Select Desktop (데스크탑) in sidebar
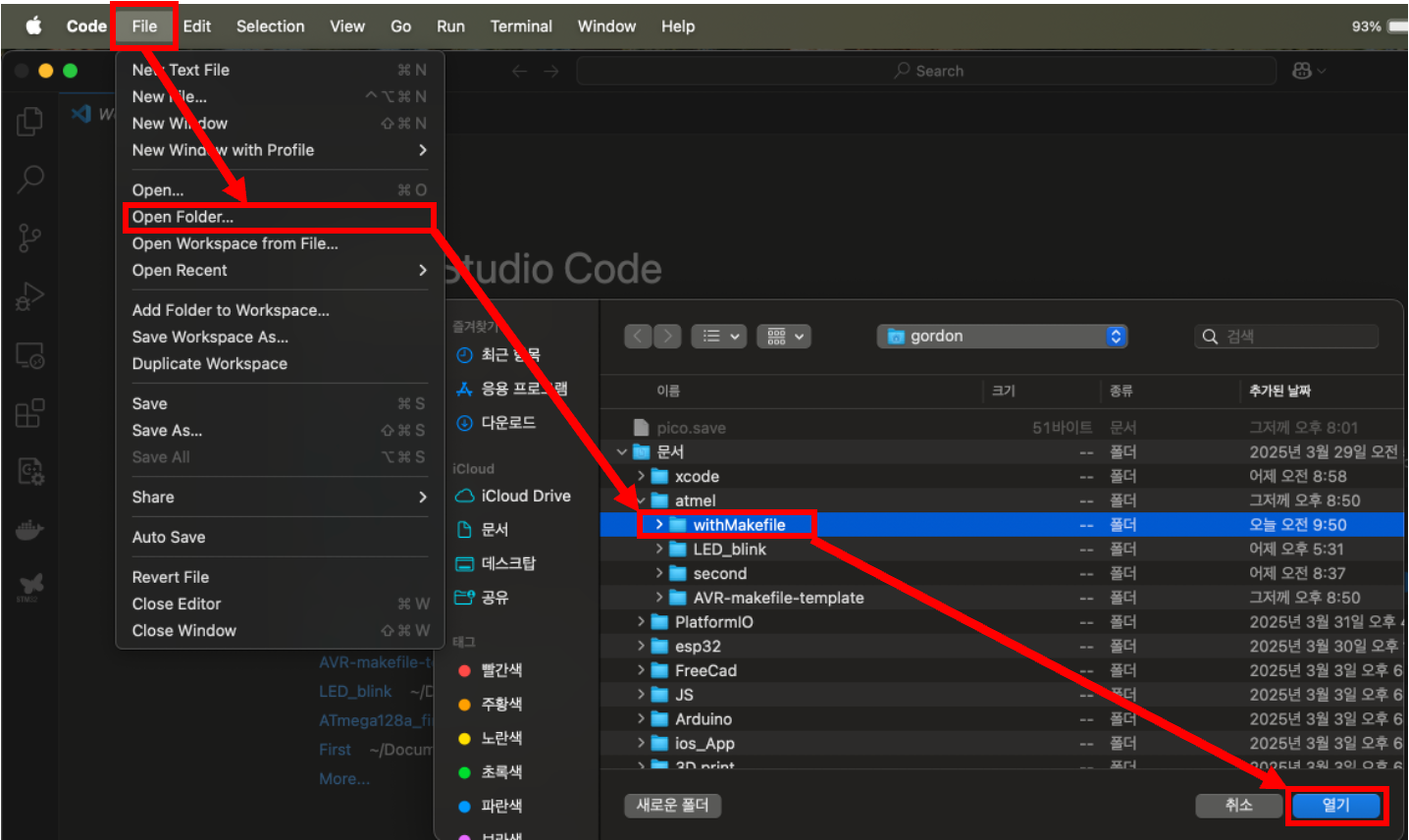This screenshot has height=840, width=1409. (x=496, y=563)
